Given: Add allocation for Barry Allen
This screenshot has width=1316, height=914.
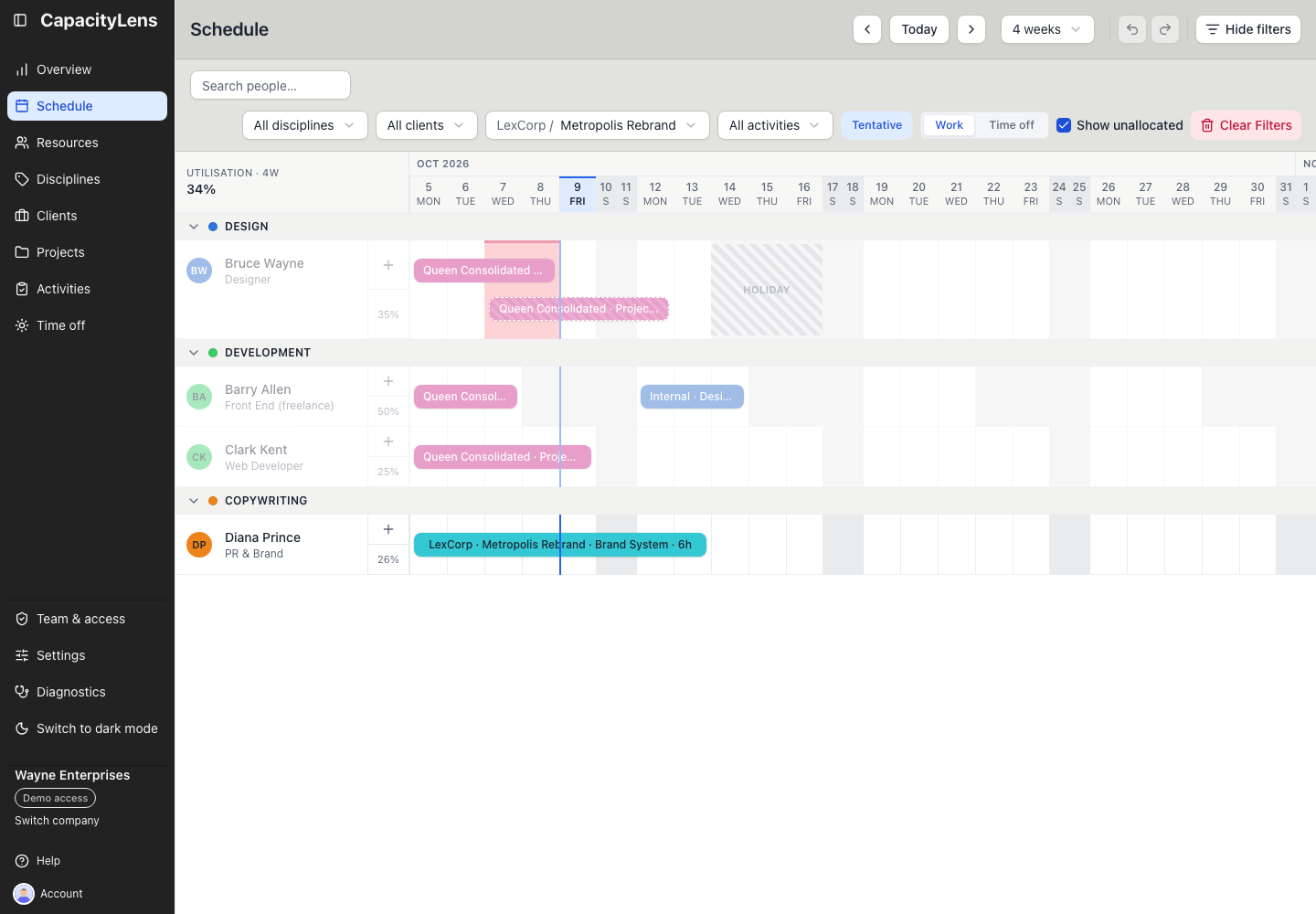Looking at the screenshot, I should 388,381.
